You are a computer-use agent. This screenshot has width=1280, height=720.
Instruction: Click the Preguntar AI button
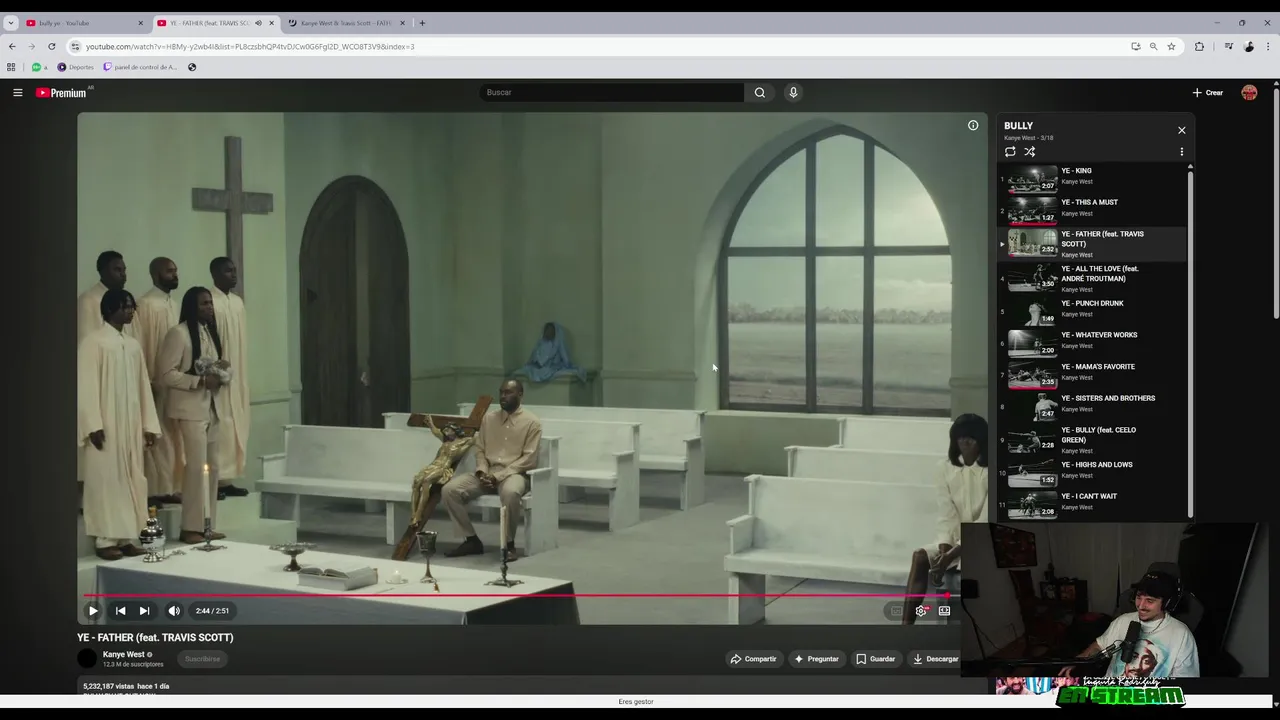(x=816, y=659)
